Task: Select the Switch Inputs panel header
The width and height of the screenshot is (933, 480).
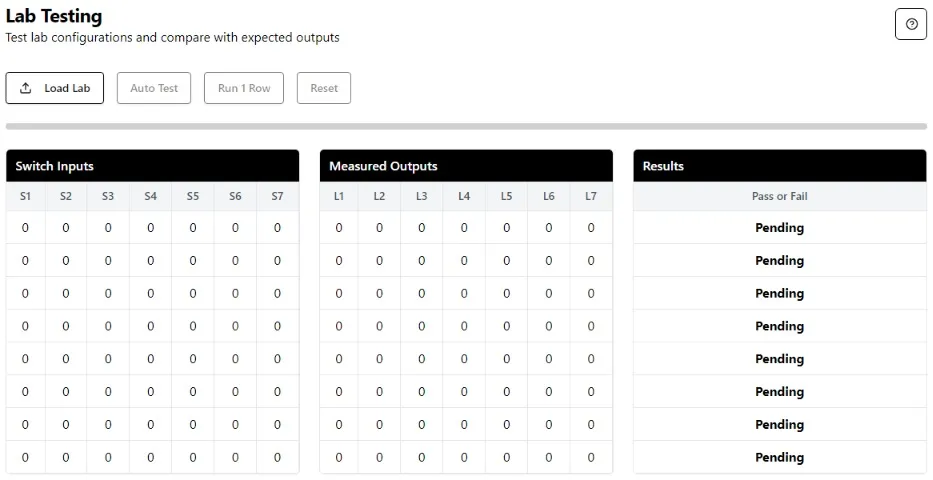Action: (152, 166)
